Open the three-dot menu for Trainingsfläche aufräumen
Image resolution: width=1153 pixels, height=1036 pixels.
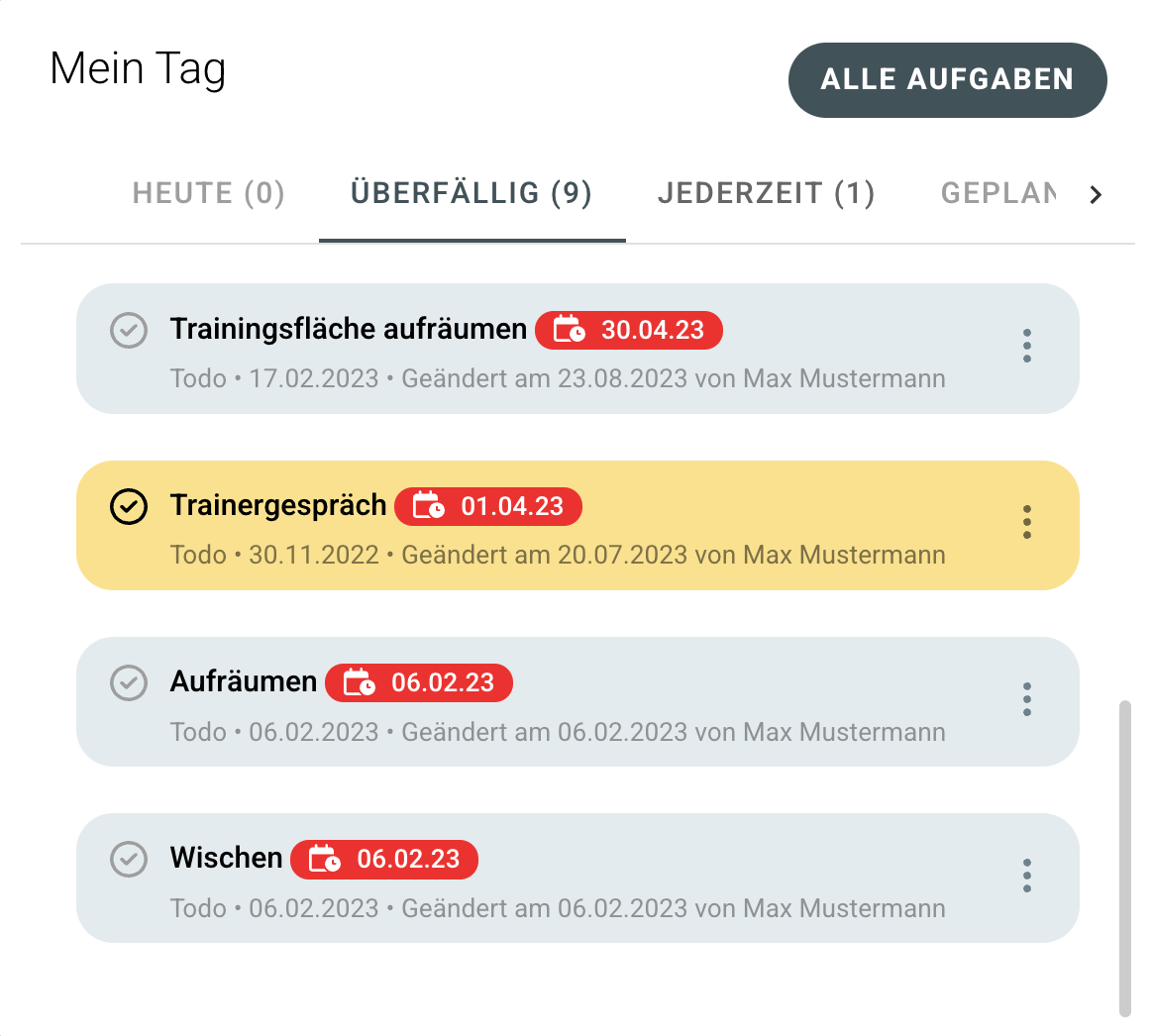(1026, 346)
